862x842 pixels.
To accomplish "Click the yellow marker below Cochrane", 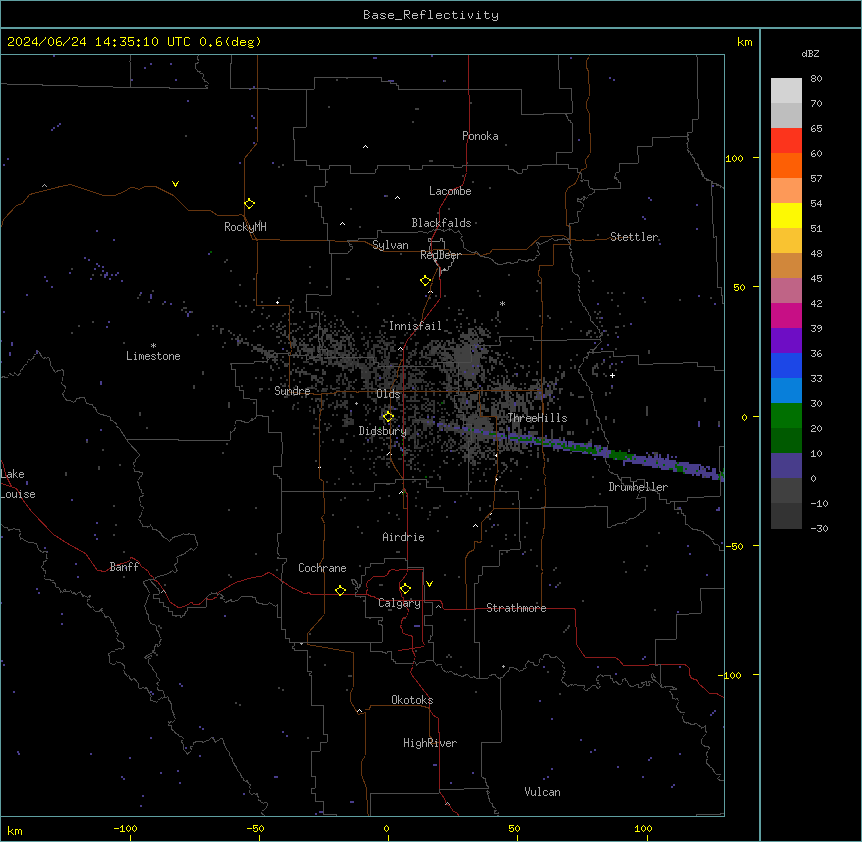I will [x=340, y=590].
